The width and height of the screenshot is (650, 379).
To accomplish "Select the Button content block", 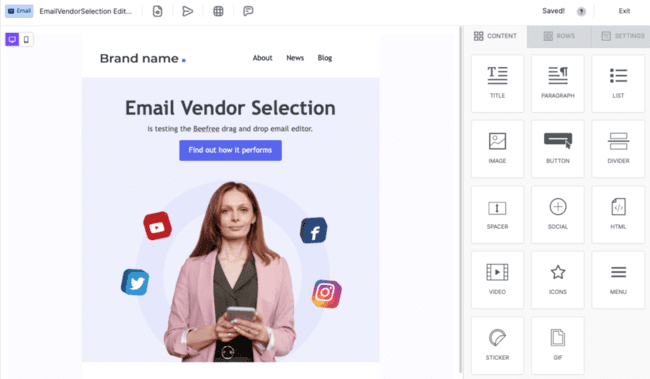I will click(558, 149).
